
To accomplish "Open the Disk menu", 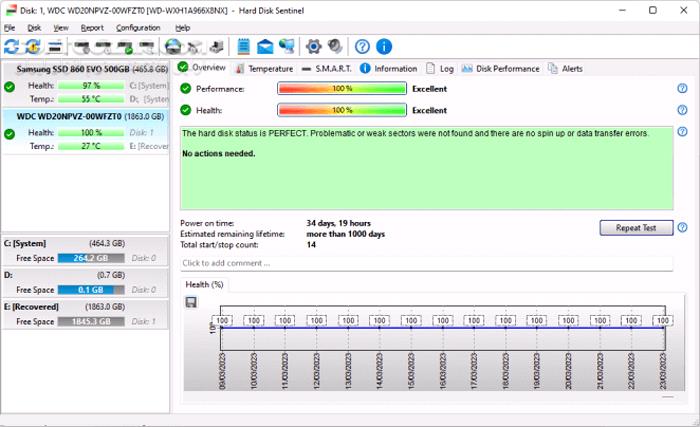I will click(34, 28).
